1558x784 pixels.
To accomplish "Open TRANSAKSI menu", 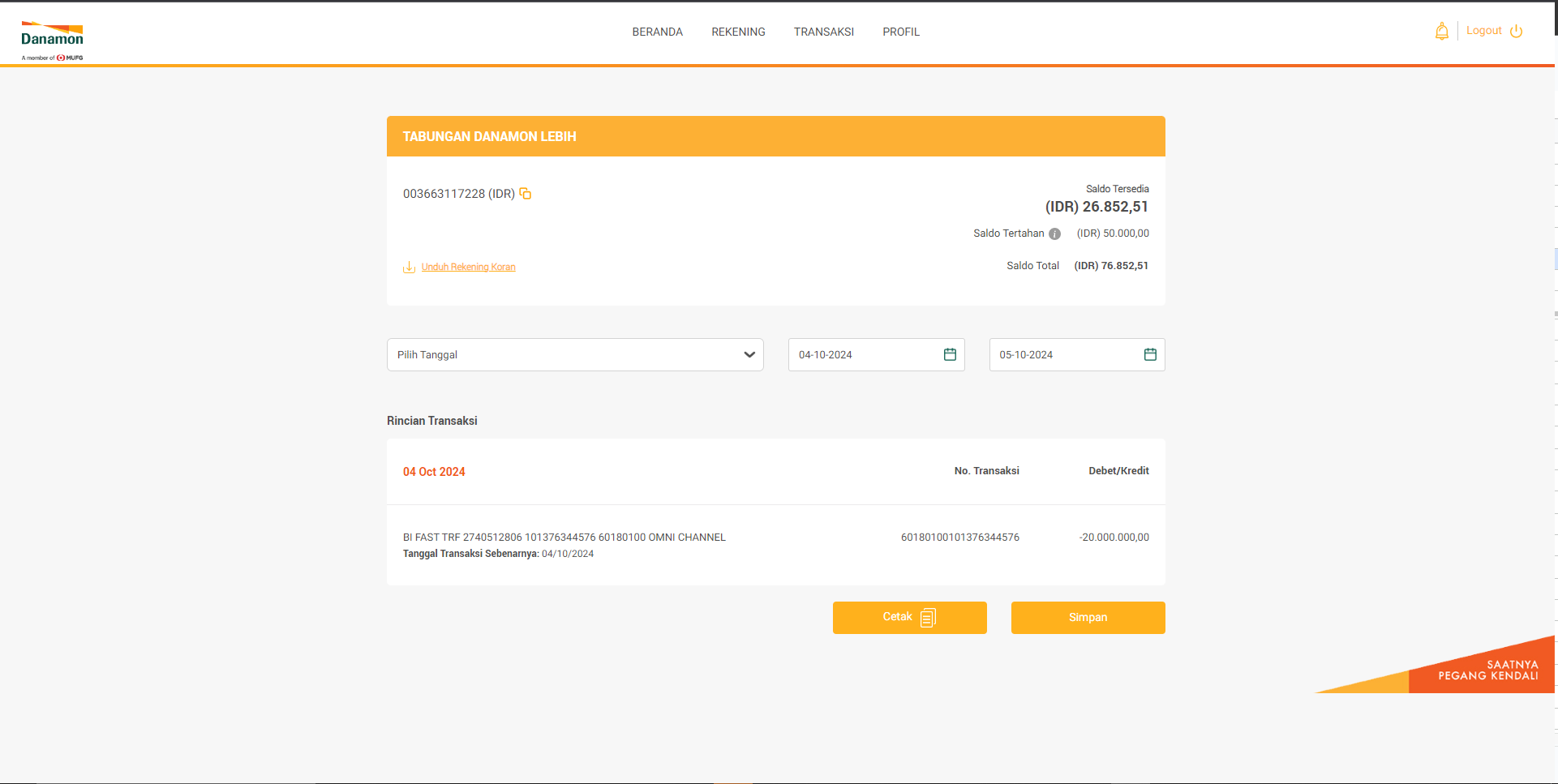I will [x=824, y=32].
